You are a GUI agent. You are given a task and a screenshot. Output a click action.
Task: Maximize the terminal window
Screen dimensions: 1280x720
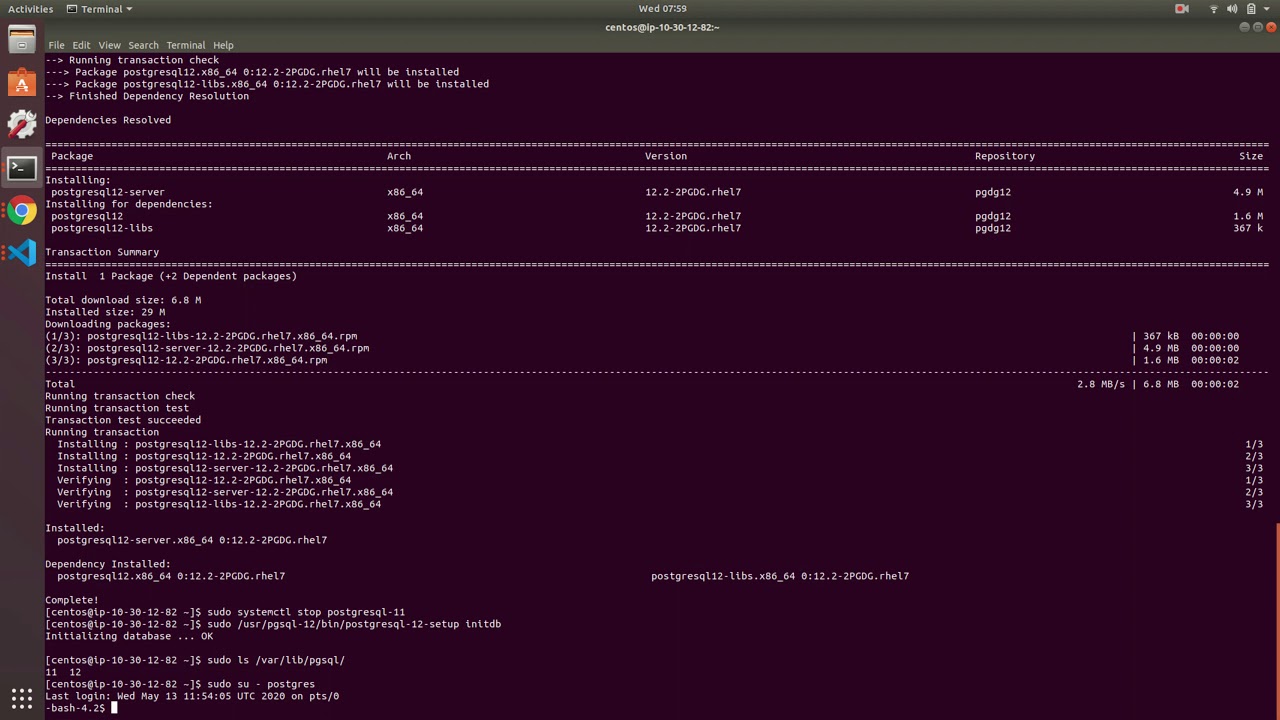[1258, 27]
